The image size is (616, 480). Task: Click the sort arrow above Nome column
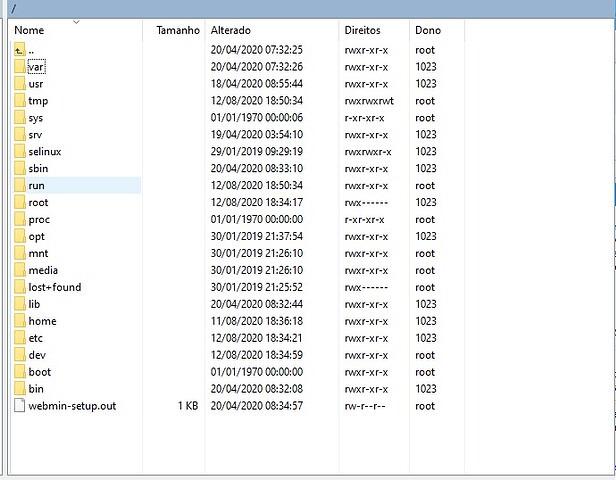[77, 22]
